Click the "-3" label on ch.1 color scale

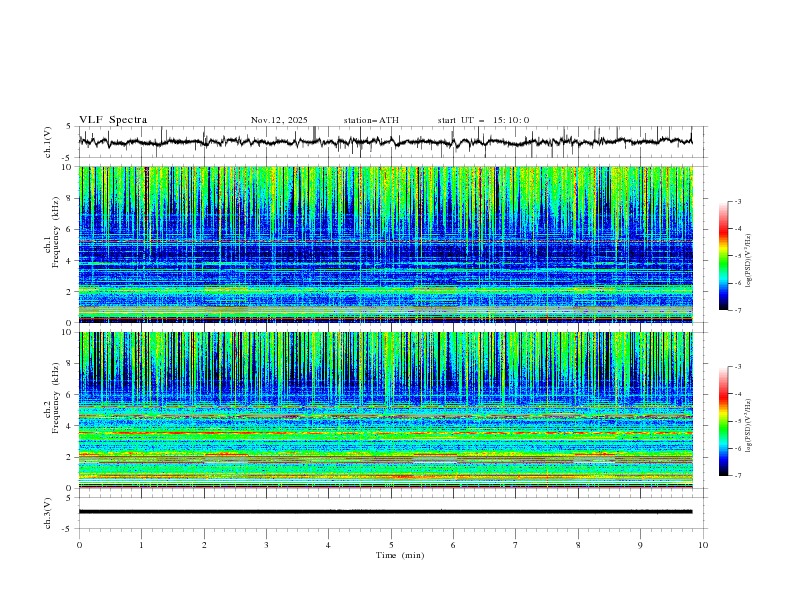[x=738, y=201]
